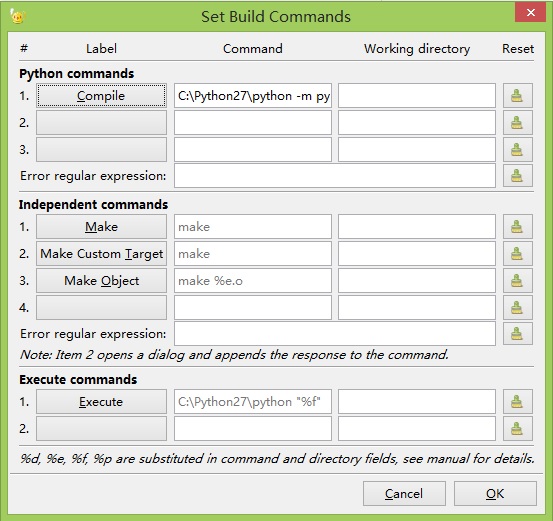Click the Make Object label button
This screenshot has width=553, height=521.
pyautogui.click(x=101, y=280)
